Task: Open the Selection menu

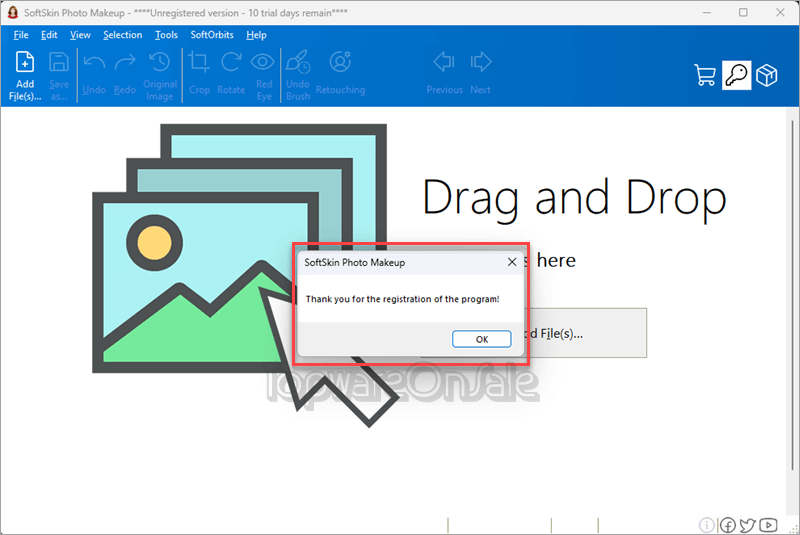Action: click(x=122, y=35)
